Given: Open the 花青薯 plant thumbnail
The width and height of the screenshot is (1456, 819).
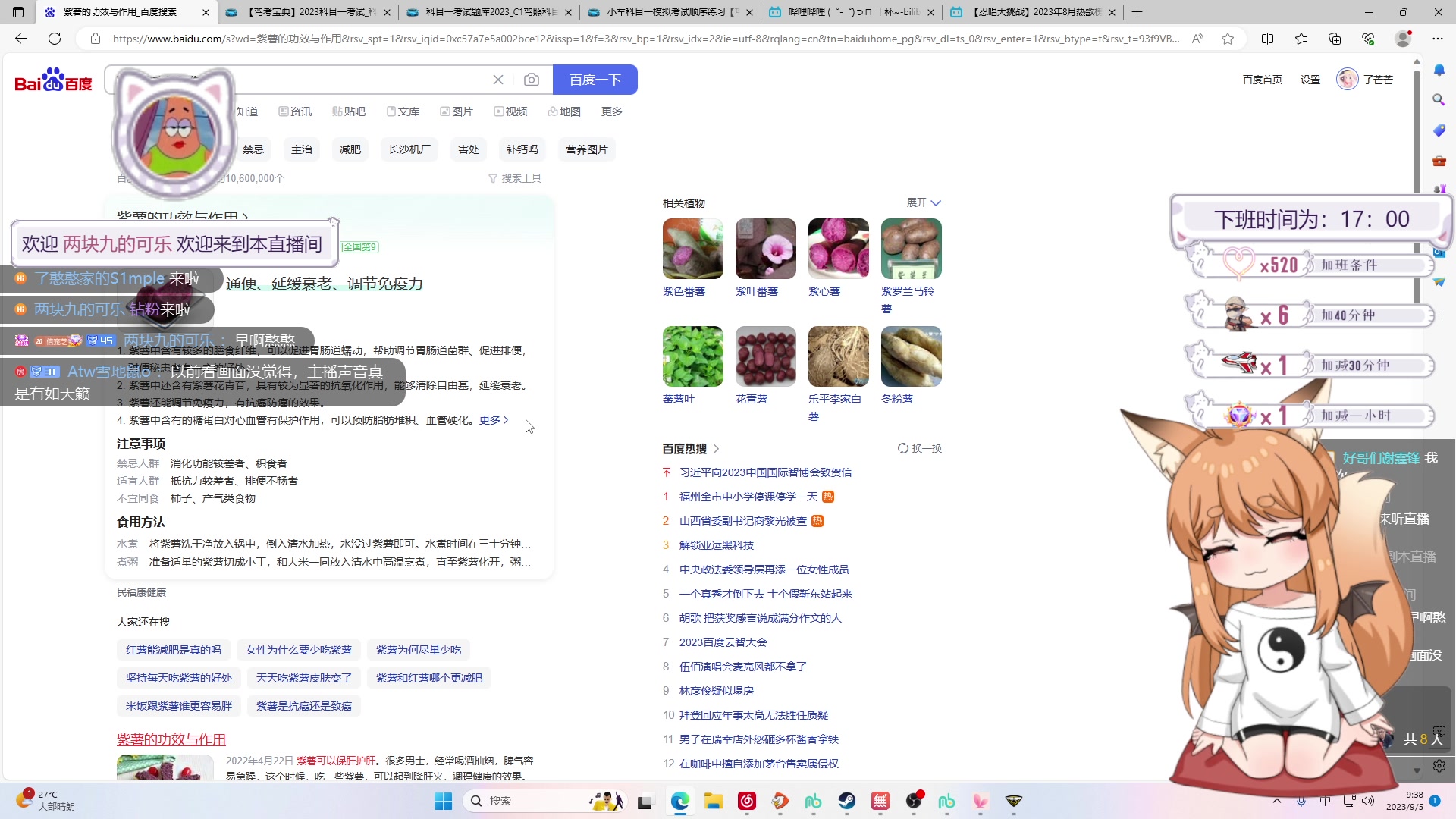Looking at the screenshot, I should tap(766, 356).
